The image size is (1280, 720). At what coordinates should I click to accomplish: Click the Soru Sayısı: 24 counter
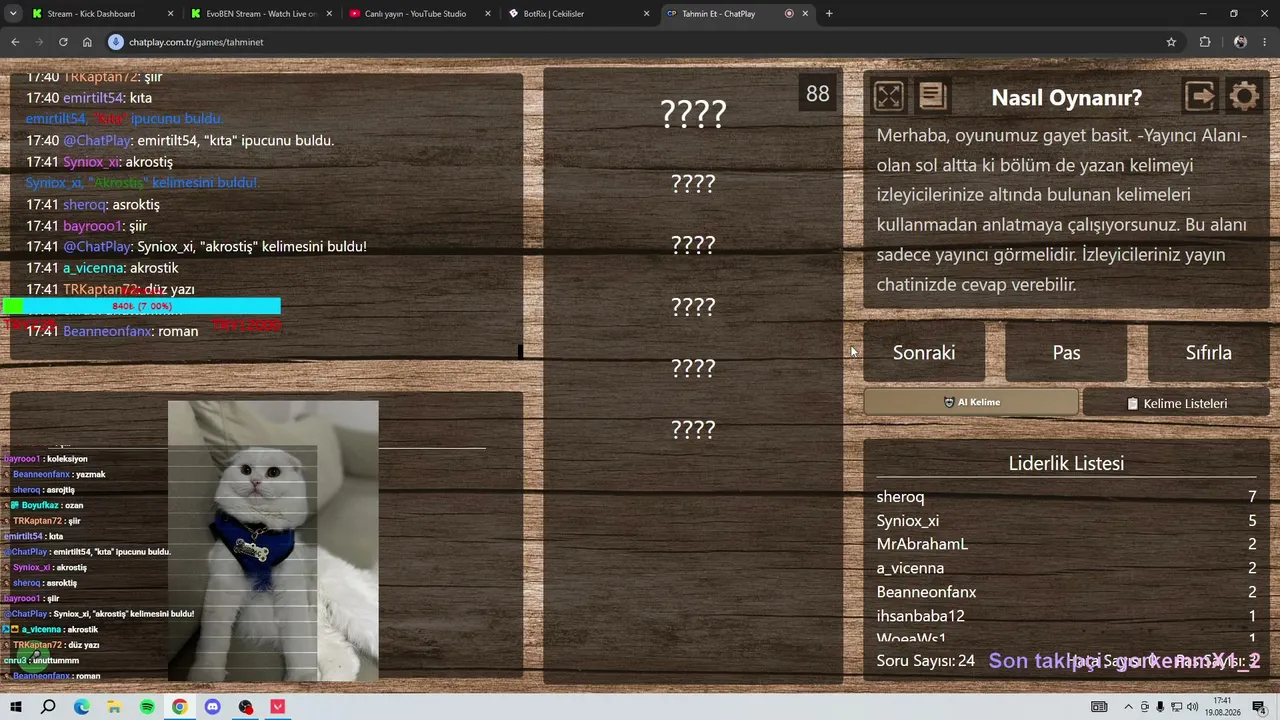(925, 661)
